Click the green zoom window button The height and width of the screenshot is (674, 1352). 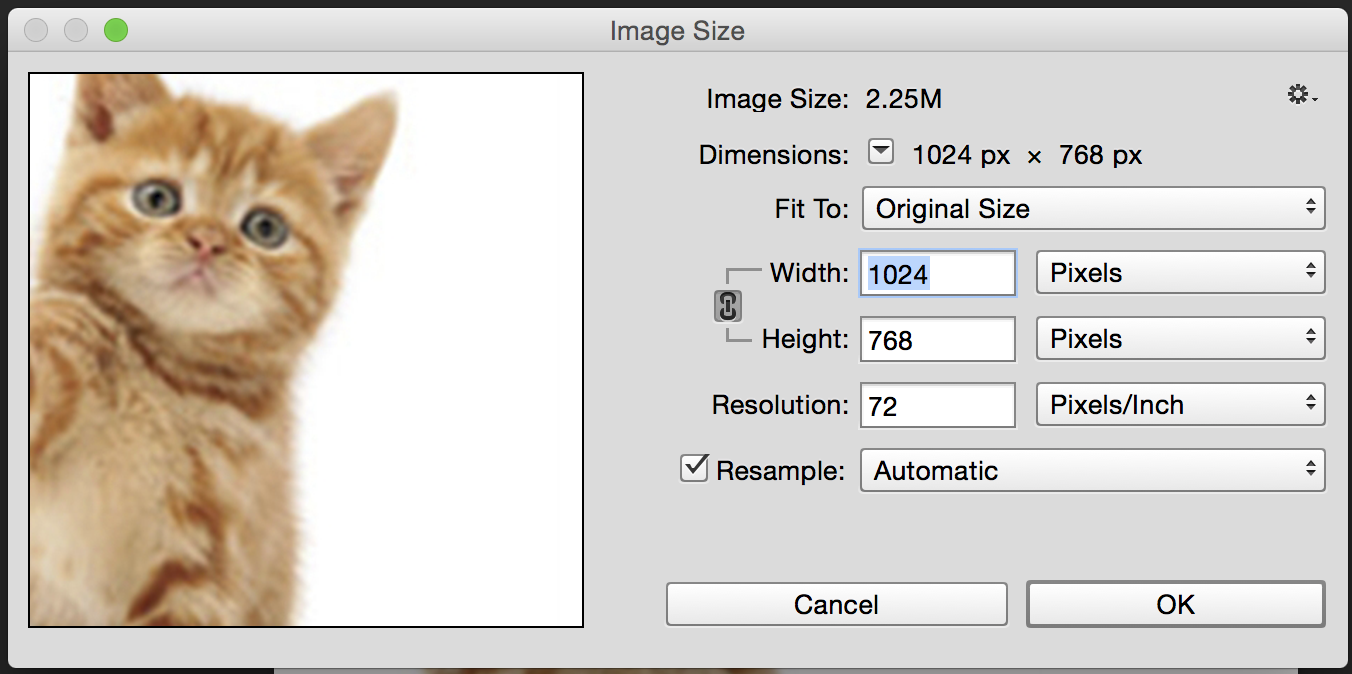pos(116,31)
